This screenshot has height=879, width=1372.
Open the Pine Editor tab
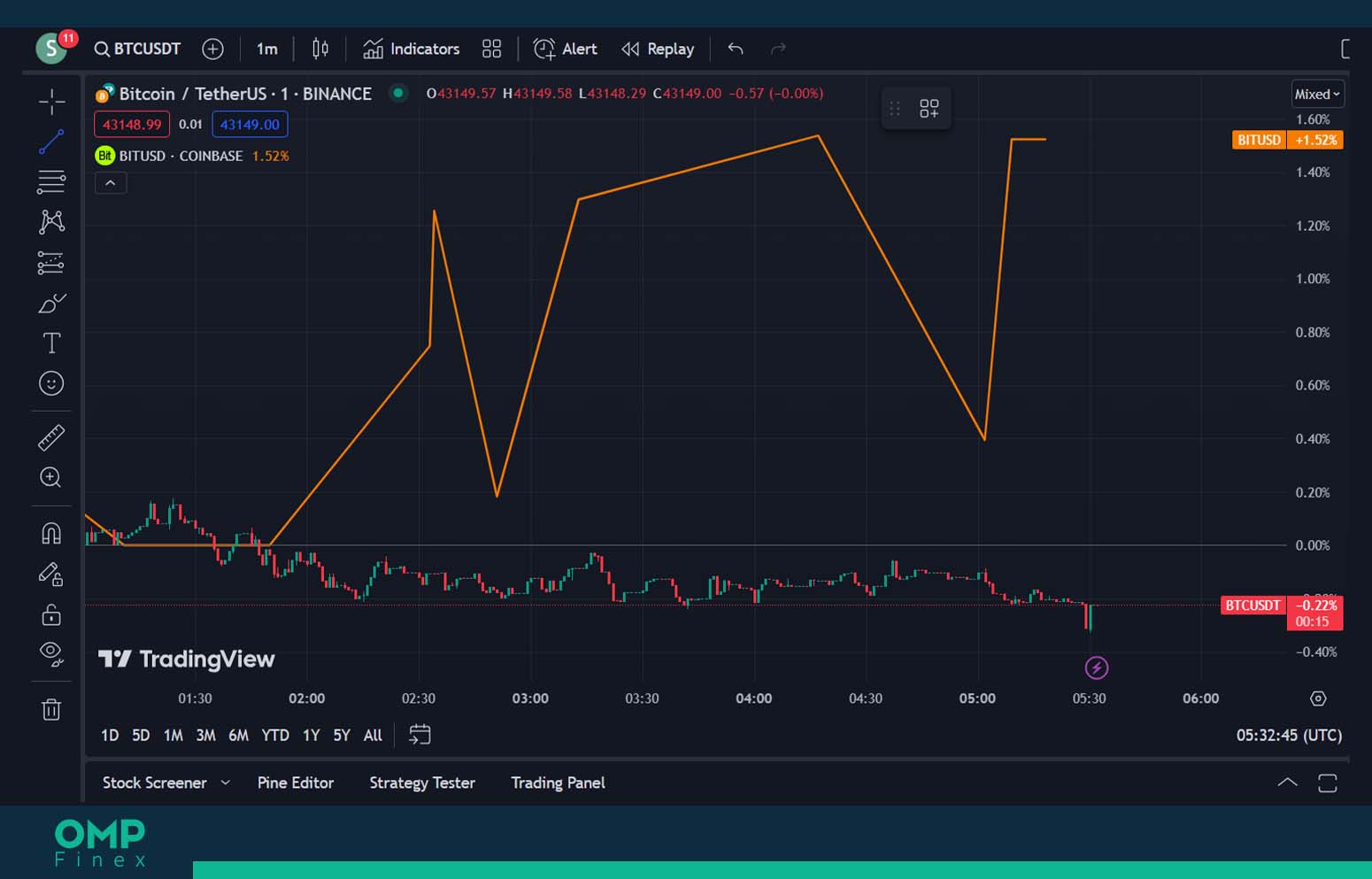pos(296,783)
